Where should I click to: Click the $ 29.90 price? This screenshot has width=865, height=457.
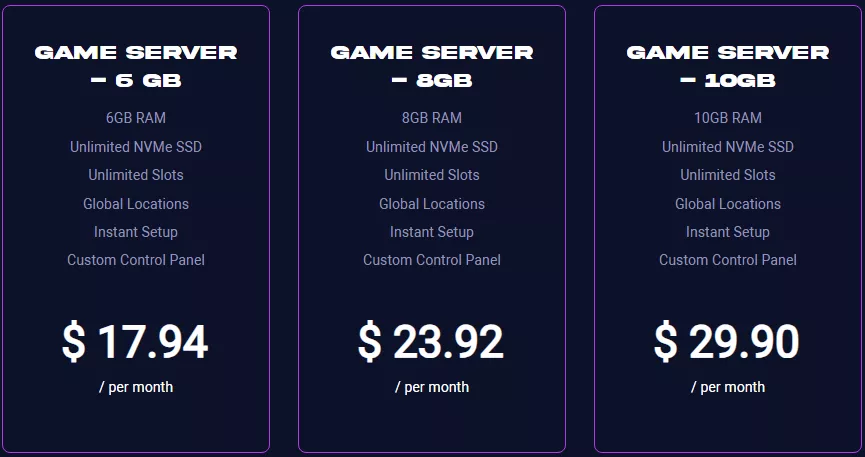[727, 342]
